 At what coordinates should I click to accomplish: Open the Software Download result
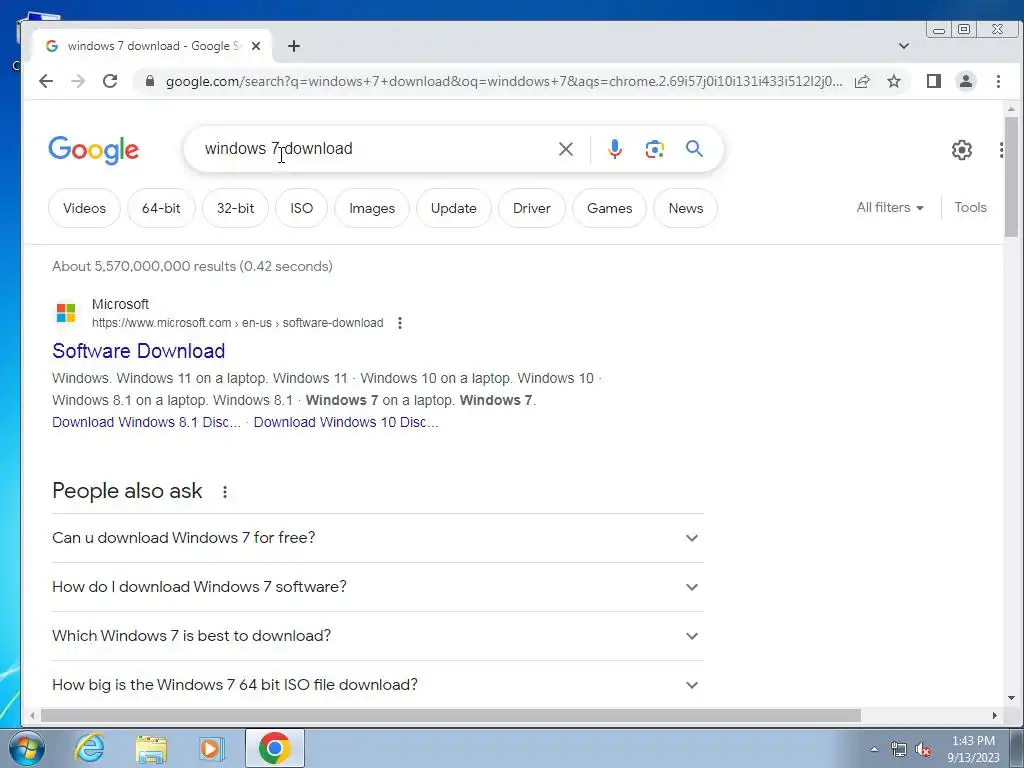click(x=138, y=351)
